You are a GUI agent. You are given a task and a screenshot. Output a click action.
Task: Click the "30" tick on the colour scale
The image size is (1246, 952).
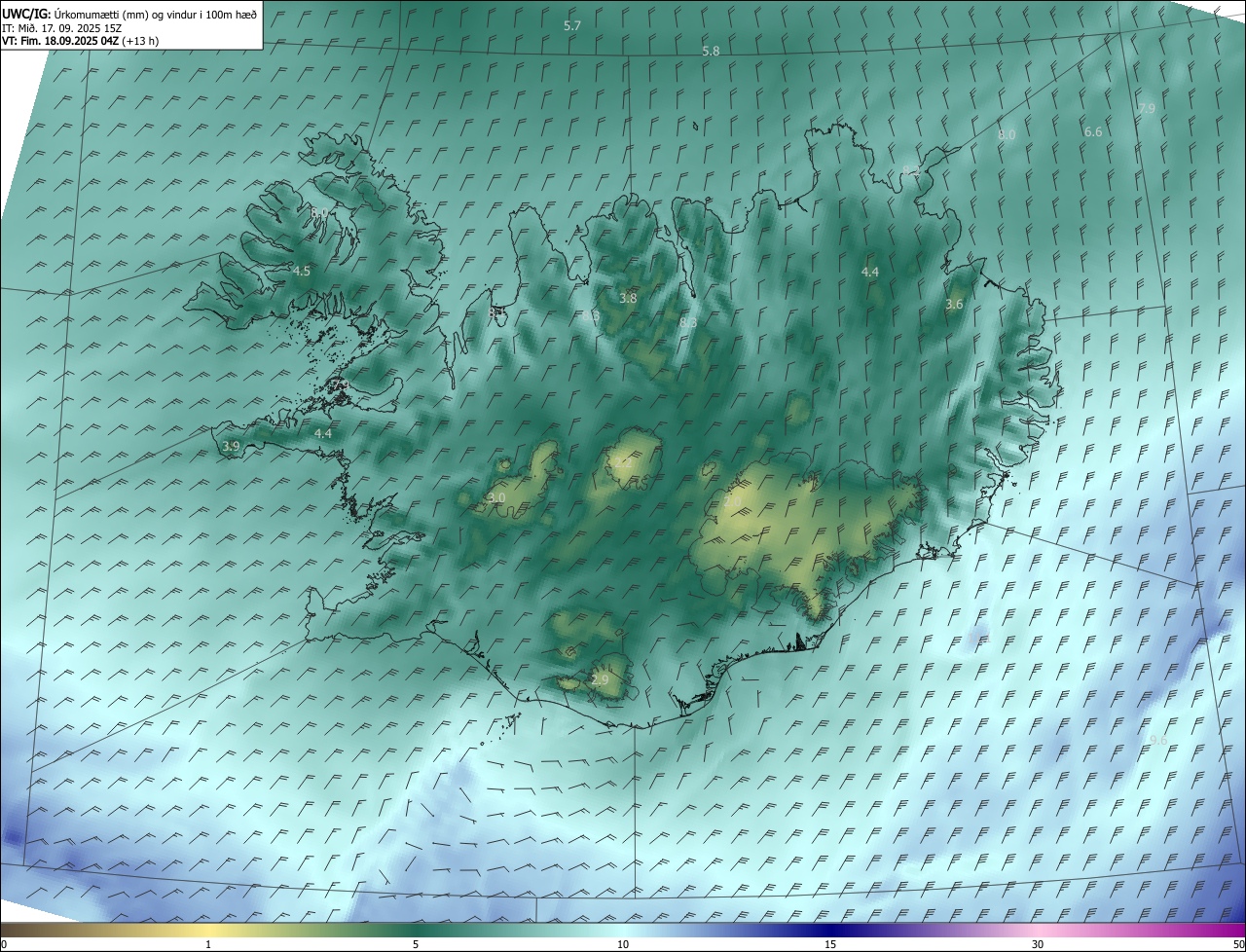coord(1038,944)
